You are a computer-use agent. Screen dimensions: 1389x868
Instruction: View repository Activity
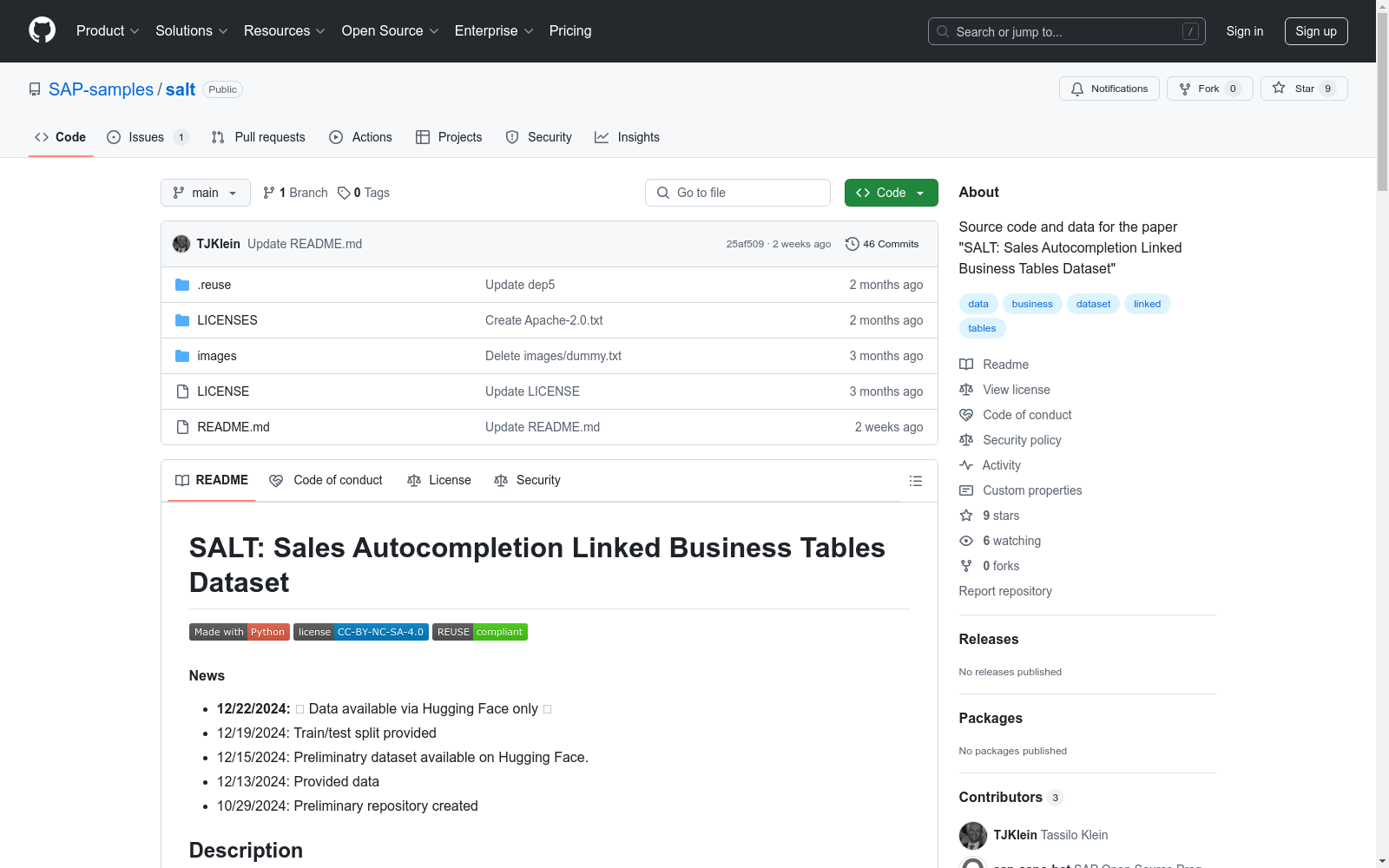991,465
